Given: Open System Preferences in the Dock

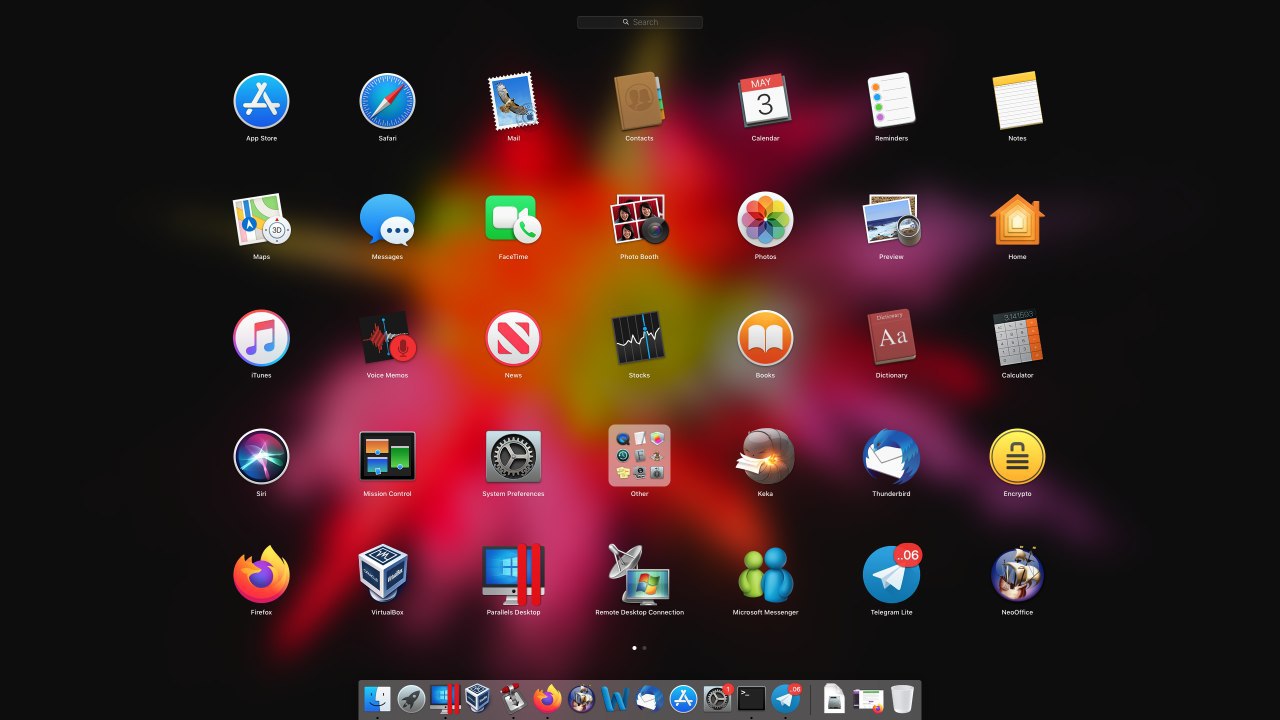Looking at the screenshot, I should [717, 699].
